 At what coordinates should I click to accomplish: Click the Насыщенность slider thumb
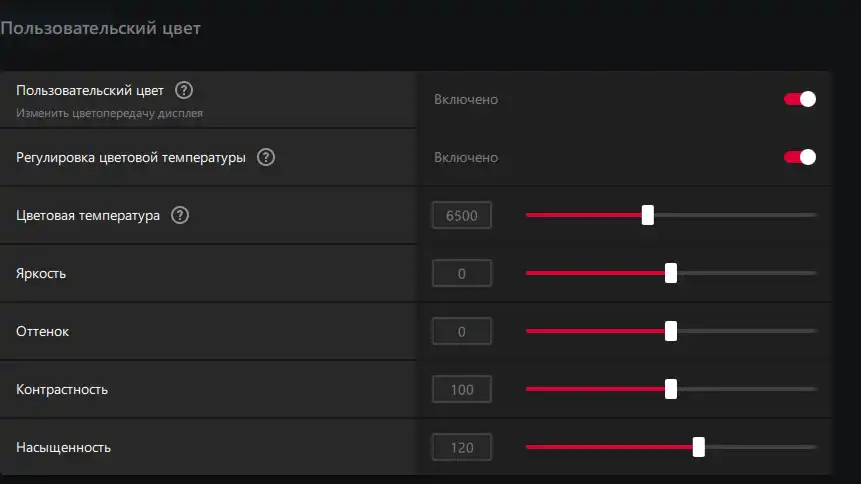698,447
